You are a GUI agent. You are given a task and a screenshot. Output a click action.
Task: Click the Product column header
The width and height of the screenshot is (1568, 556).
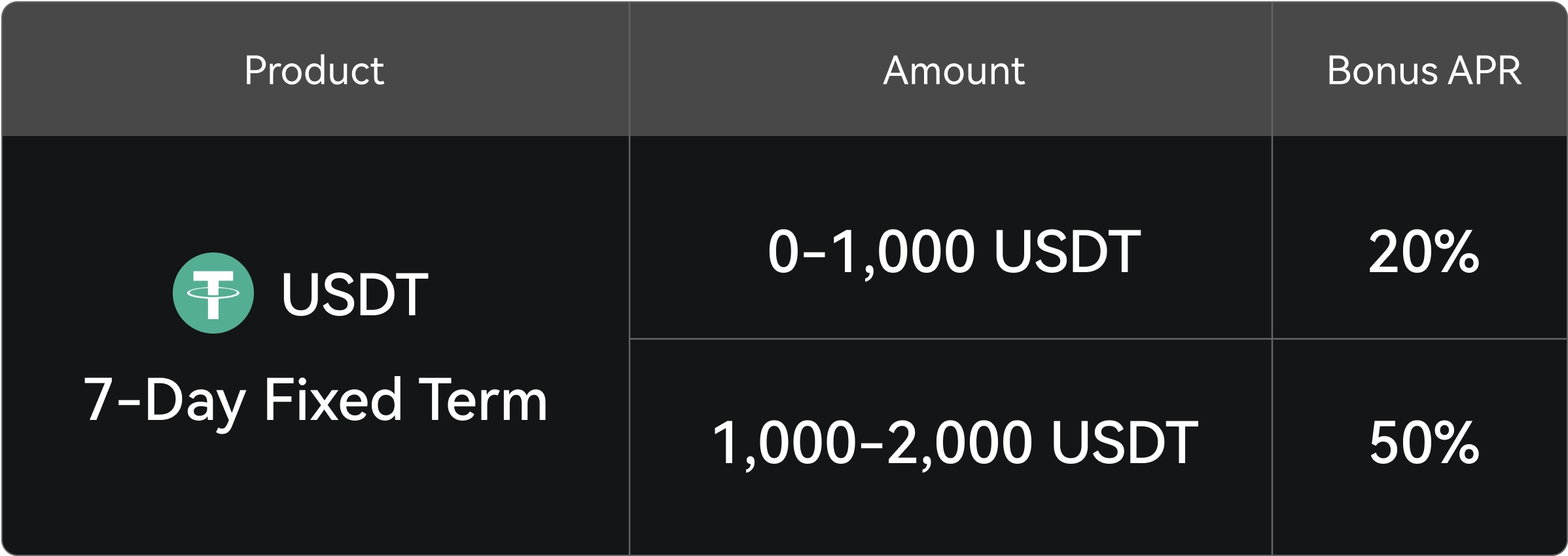pyautogui.click(x=314, y=70)
